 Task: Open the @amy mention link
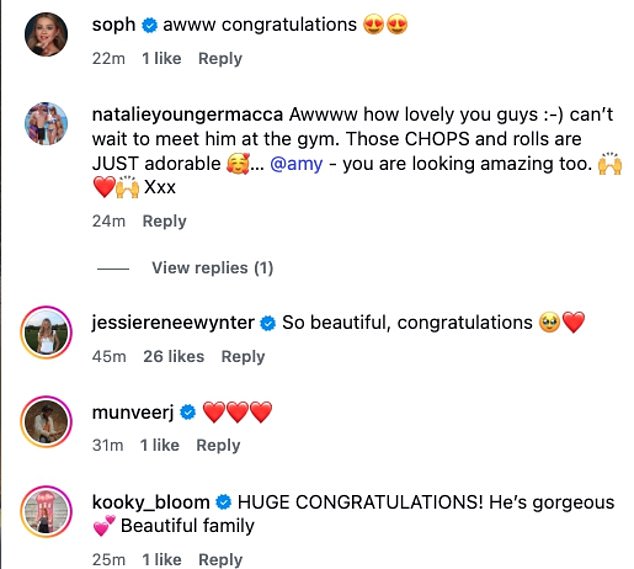(296, 165)
